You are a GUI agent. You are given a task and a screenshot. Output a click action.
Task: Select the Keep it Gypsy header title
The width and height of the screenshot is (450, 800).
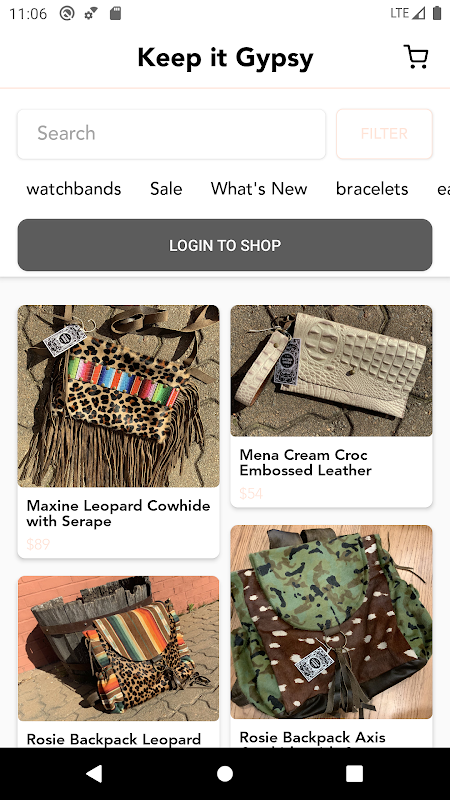(225, 58)
